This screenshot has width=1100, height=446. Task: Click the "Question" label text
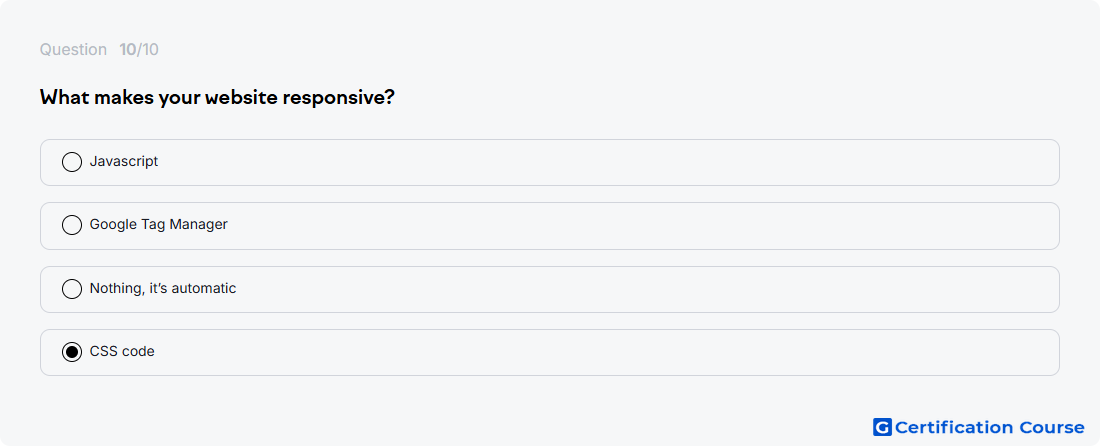click(73, 50)
